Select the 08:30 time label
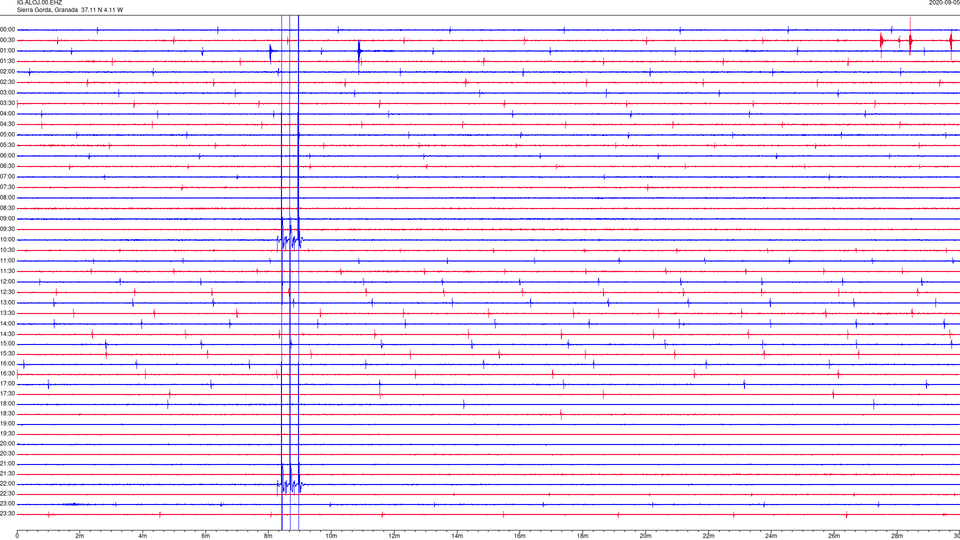This screenshot has width=960, height=540. point(7,208)
